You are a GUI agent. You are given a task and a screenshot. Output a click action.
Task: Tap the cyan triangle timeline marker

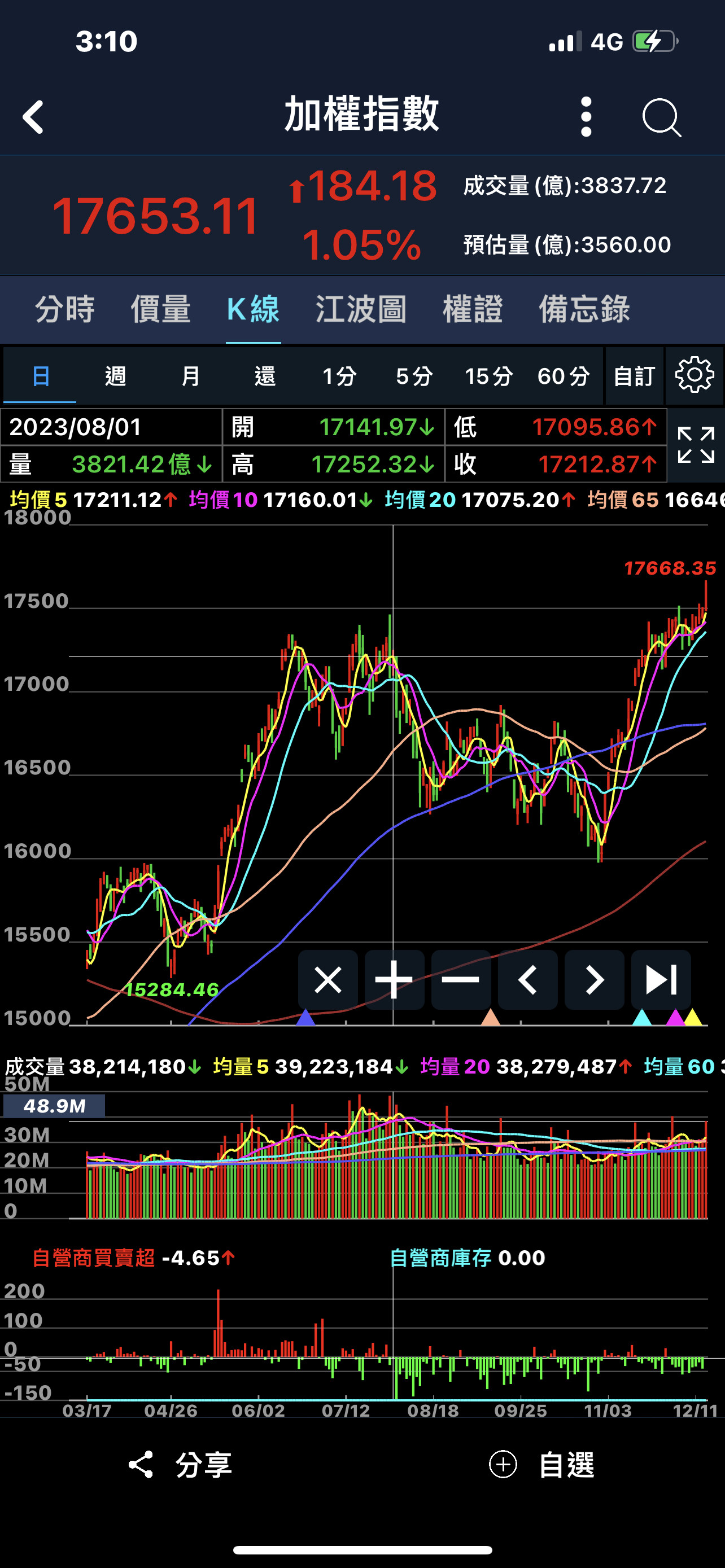tap(641, 1017)
